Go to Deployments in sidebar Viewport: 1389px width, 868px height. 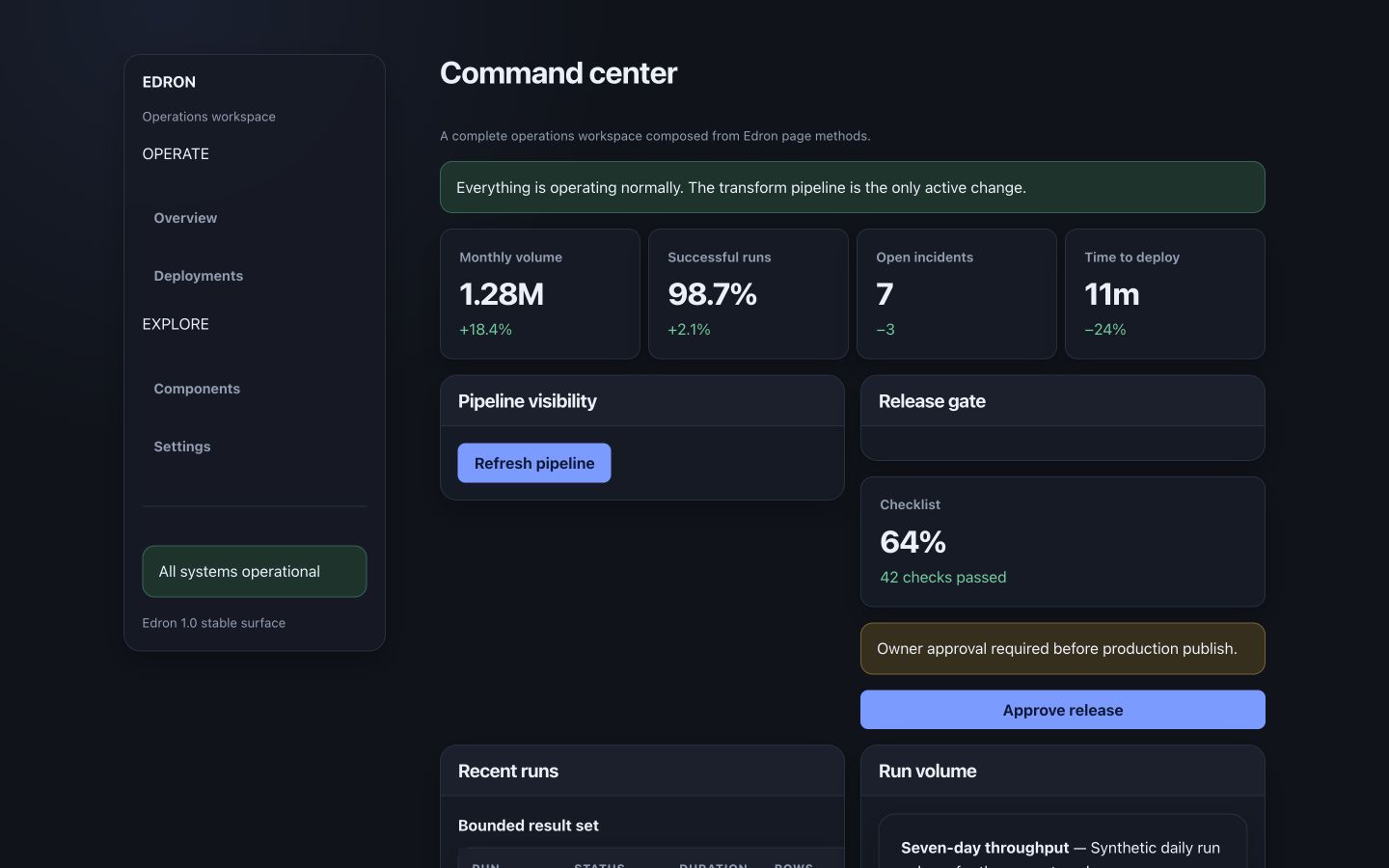click(198, 276)
